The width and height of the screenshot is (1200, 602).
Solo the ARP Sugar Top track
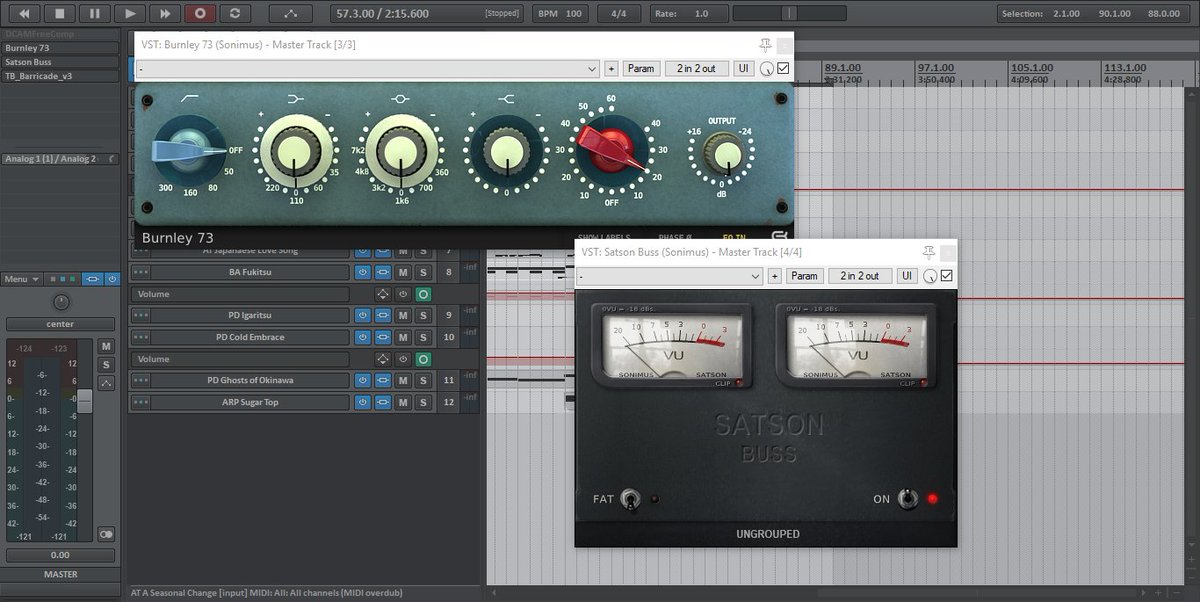click(x=423, y=402)
